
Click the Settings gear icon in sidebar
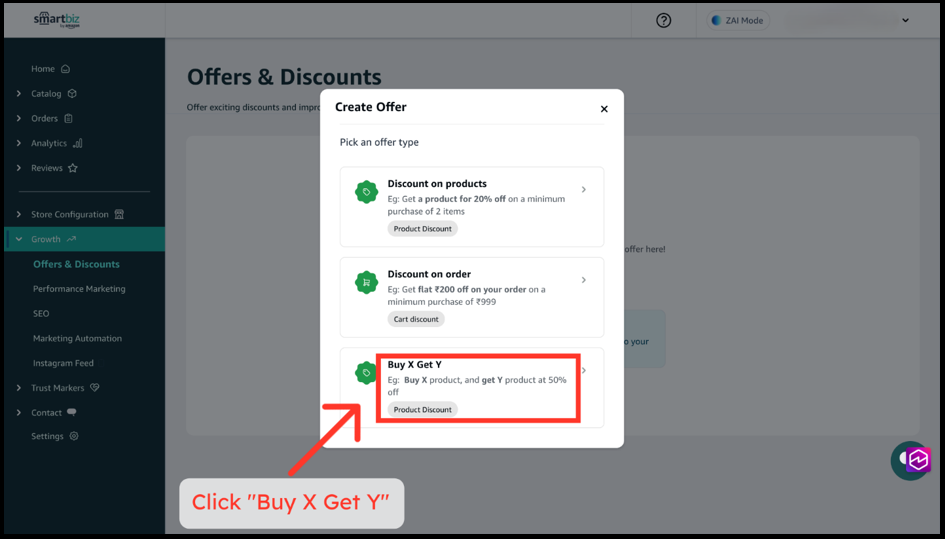pos(74,436)
